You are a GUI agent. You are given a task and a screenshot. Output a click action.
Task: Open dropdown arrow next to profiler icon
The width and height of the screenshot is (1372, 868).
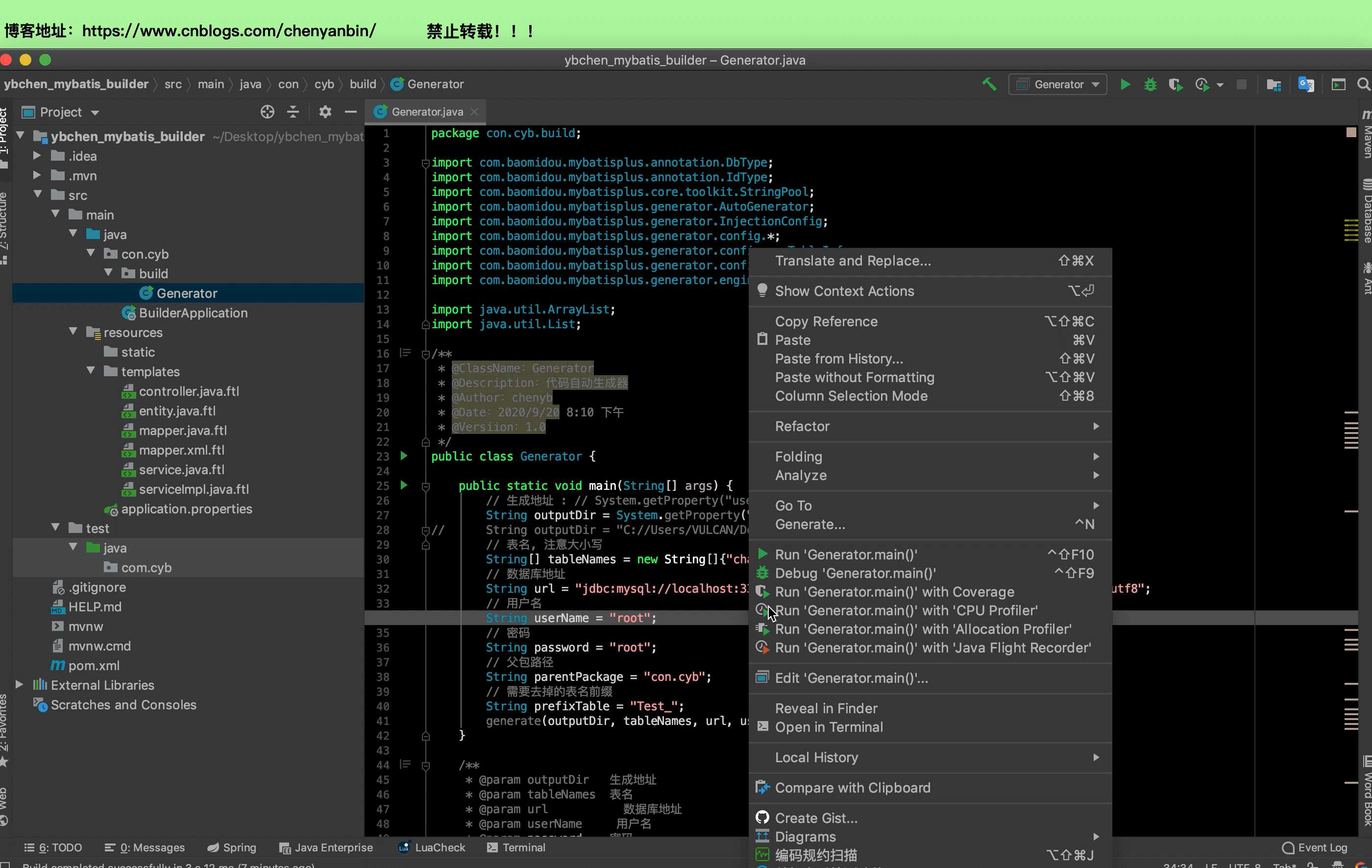coord(1220,85)
